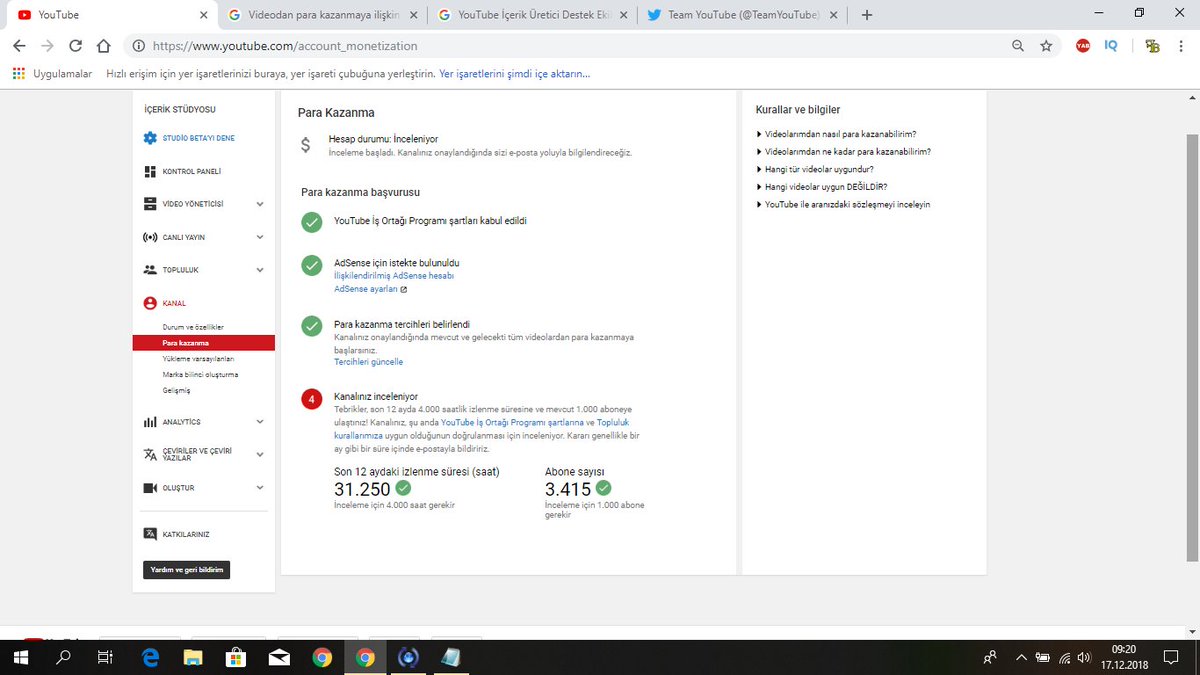1200x675 pixels.
Task: Expand the Topluluk section chevron
Action: [260, 270]
